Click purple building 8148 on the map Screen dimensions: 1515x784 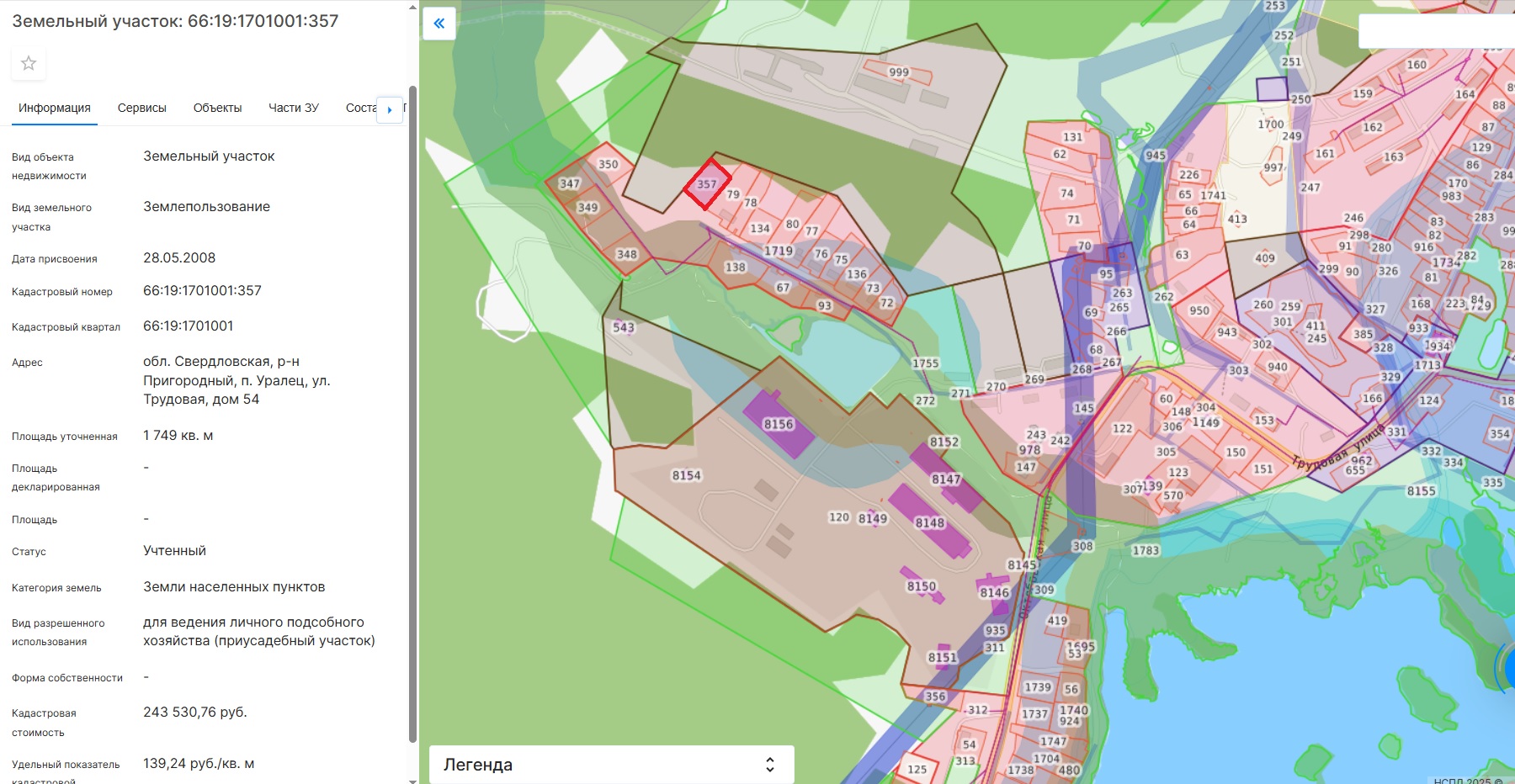929,522
